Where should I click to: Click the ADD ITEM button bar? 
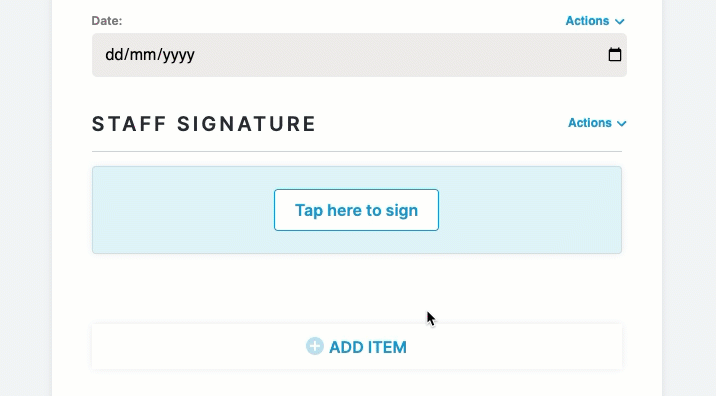pyautogui.click(x=357, y=347)
